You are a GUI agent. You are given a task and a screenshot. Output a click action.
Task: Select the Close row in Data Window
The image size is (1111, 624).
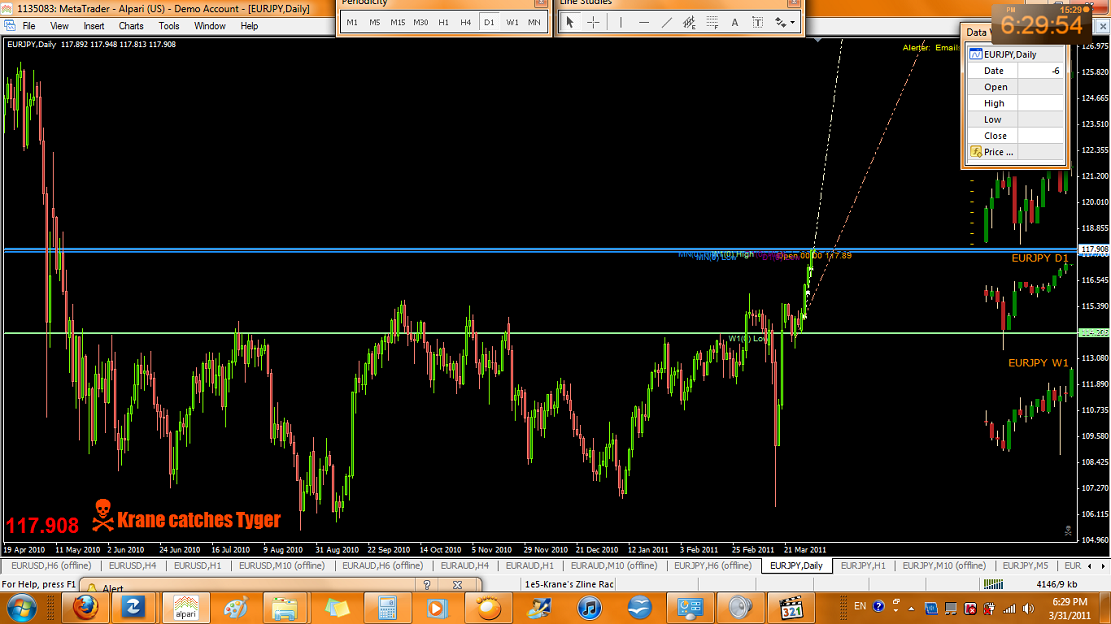tap(1016, 136)
